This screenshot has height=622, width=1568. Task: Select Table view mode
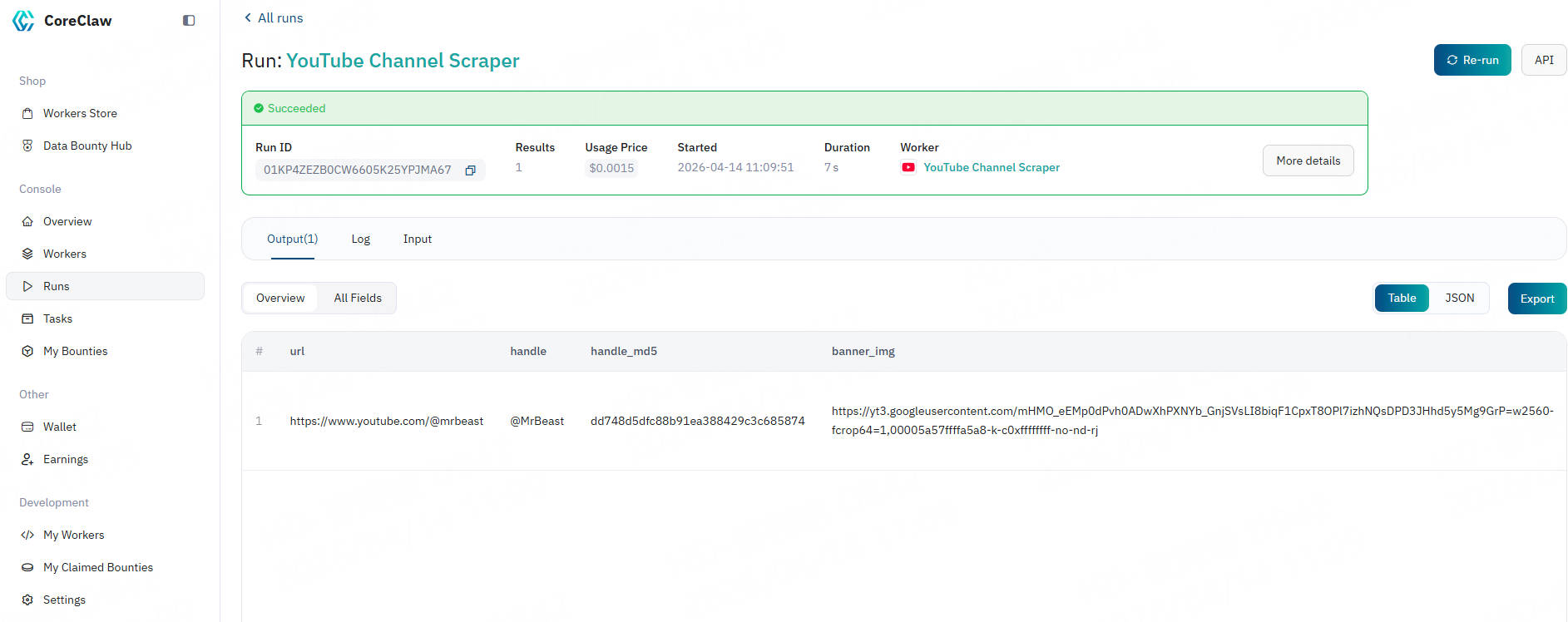click(x=1401, y=298)
